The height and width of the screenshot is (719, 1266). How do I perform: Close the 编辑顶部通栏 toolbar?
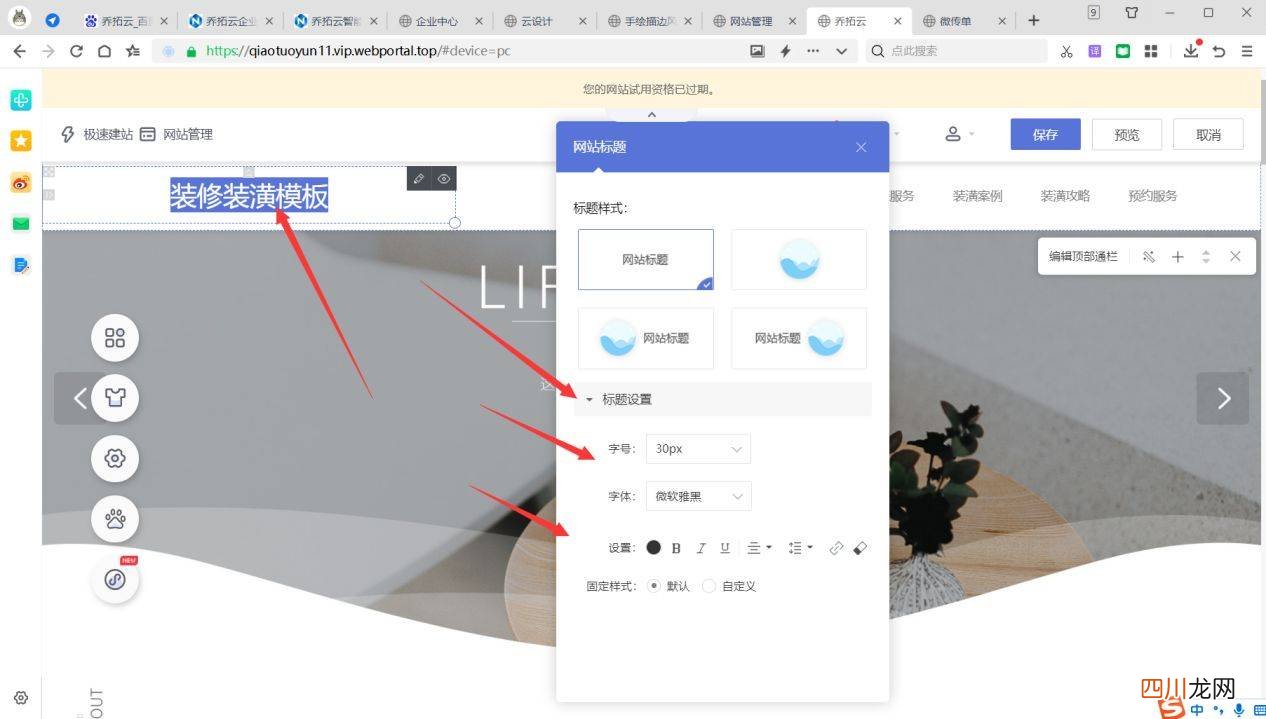1235,257
